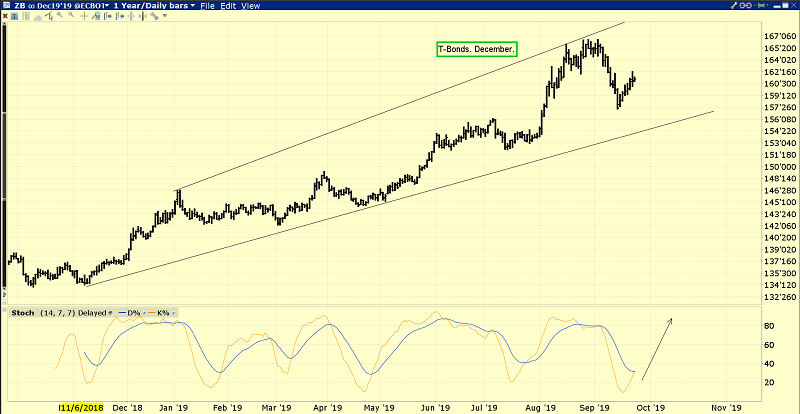Open the 1 Year/Daily bars period dropdown
800x414 pixels.
(155, 6)
